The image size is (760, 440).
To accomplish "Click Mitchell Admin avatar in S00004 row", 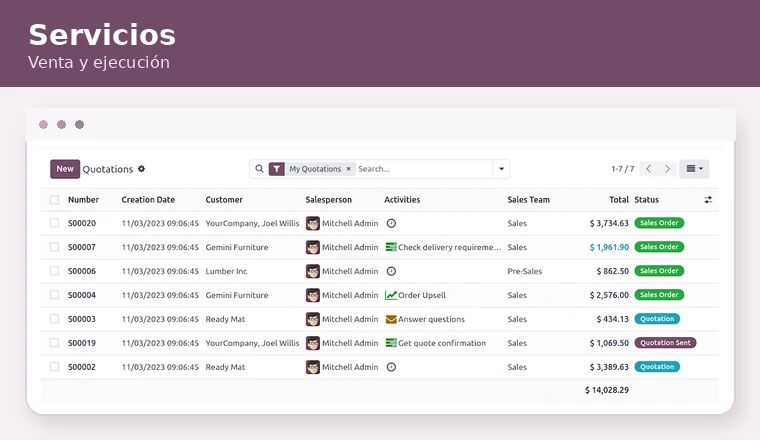I will click(x=313, y=295).
